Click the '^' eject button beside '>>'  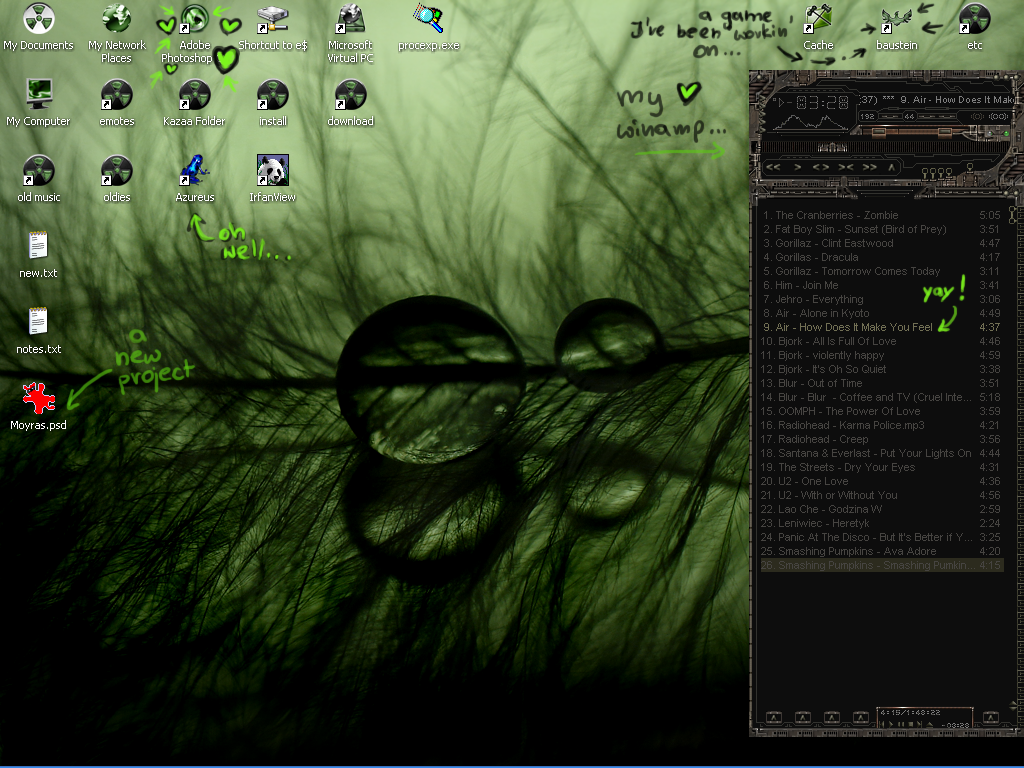pos(891,167)
